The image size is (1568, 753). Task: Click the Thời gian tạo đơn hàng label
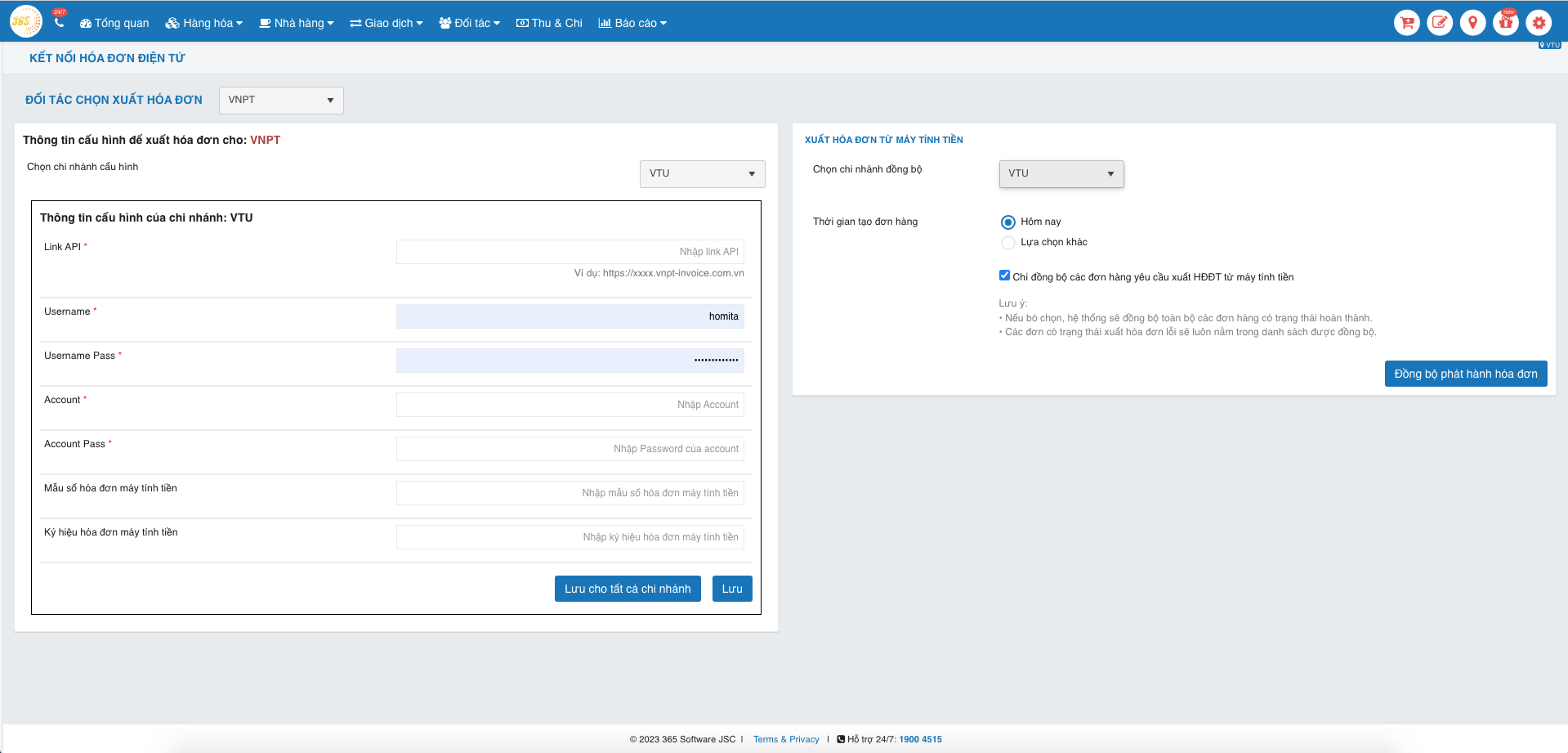[x=865, y=222]
